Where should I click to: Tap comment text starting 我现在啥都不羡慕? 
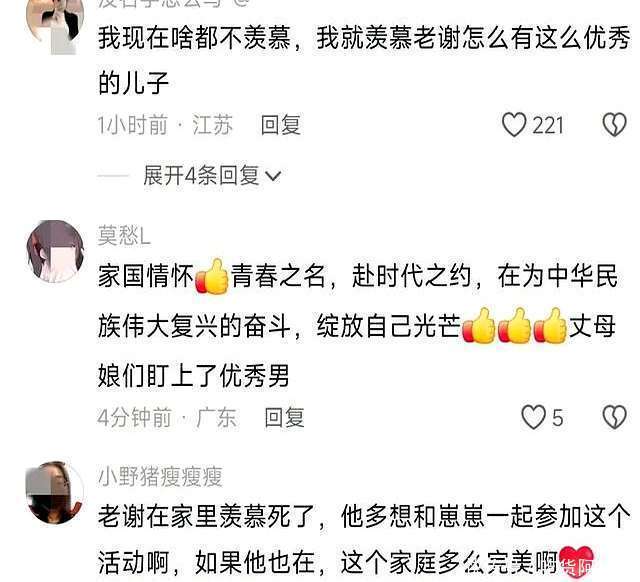(x=364, y=60)
